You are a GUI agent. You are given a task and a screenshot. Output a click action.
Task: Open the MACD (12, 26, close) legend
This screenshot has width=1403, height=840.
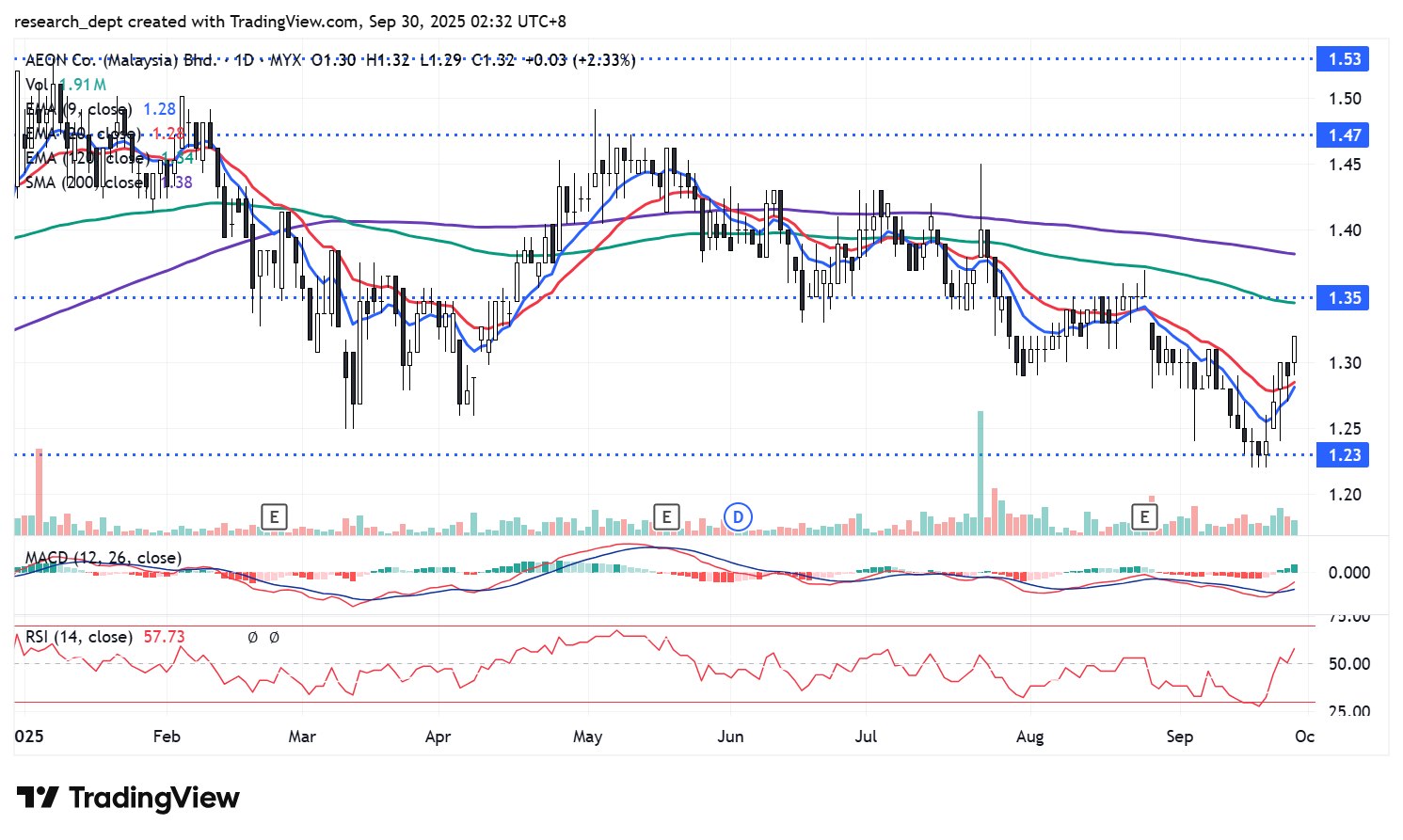pos(104,558)
